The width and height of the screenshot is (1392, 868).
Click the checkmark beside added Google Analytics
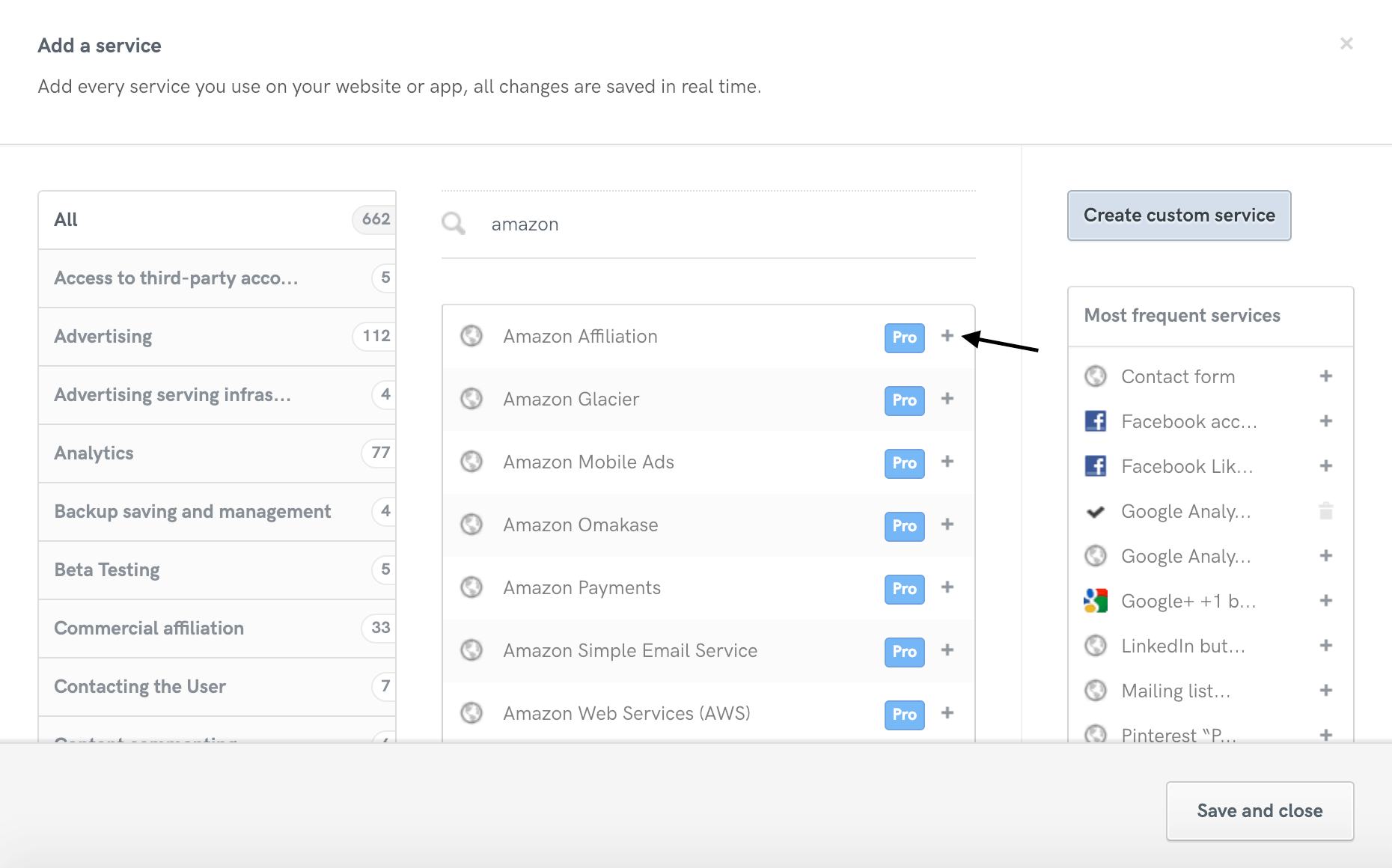pyautogui.click(x=1095, y=511)
